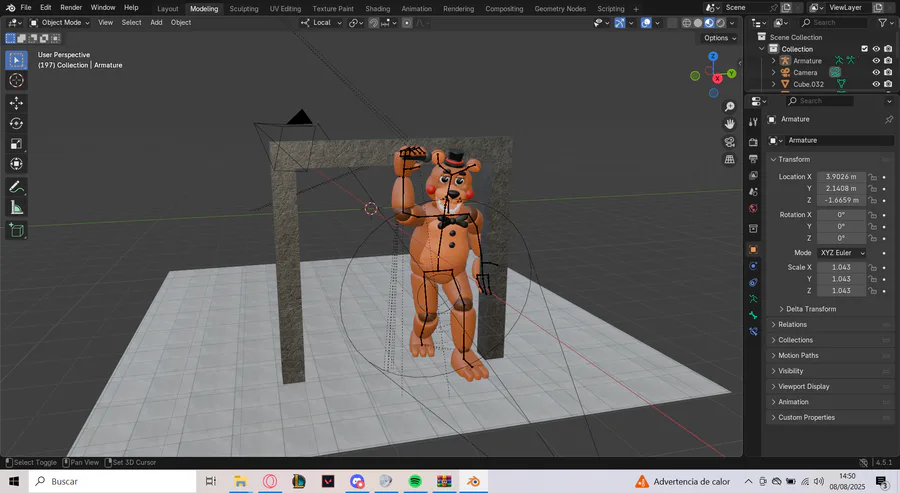Disable Armature in renders camera icon
Image resolution: width=900 pixels, height=493 pixels.
click(888, 61)
